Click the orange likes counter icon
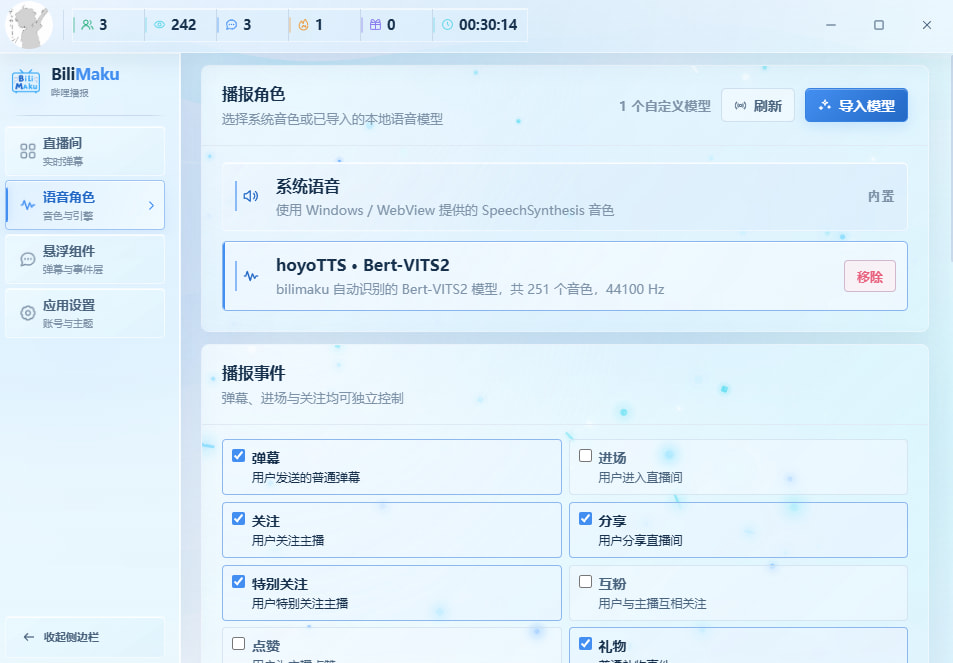Screen dimensions: 953x663 [303, 25]
